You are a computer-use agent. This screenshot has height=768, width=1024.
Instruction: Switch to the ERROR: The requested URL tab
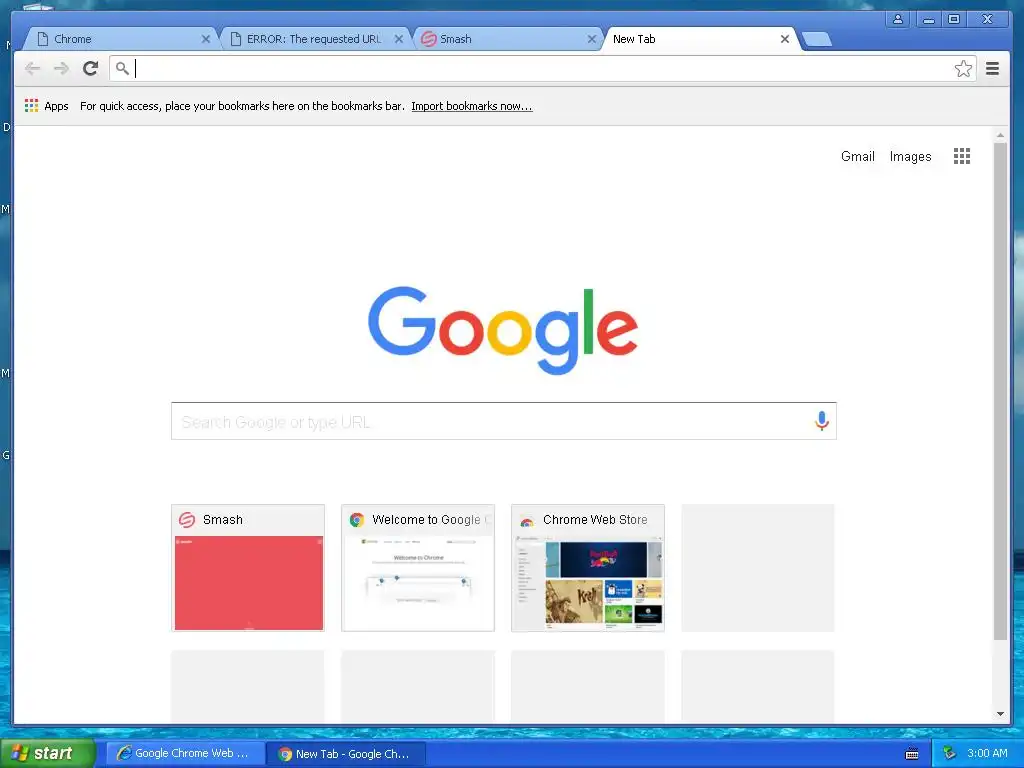point(313,39)
